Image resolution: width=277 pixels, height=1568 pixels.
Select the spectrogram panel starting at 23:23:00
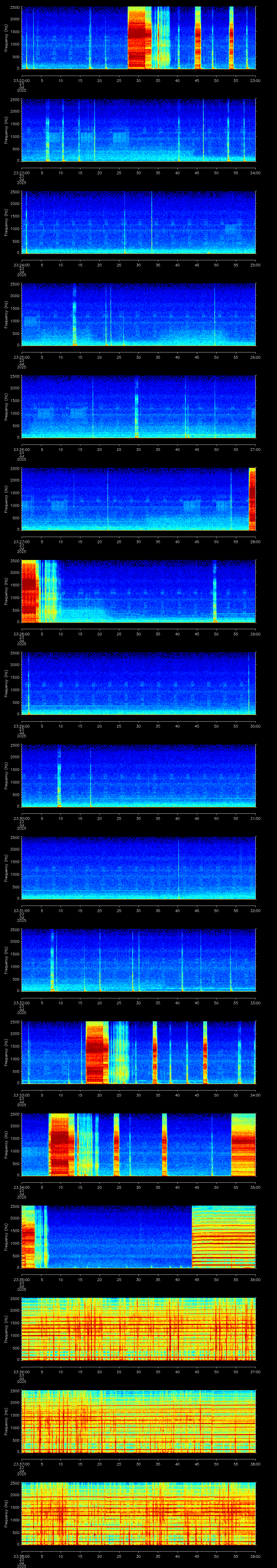pos(139,130)
